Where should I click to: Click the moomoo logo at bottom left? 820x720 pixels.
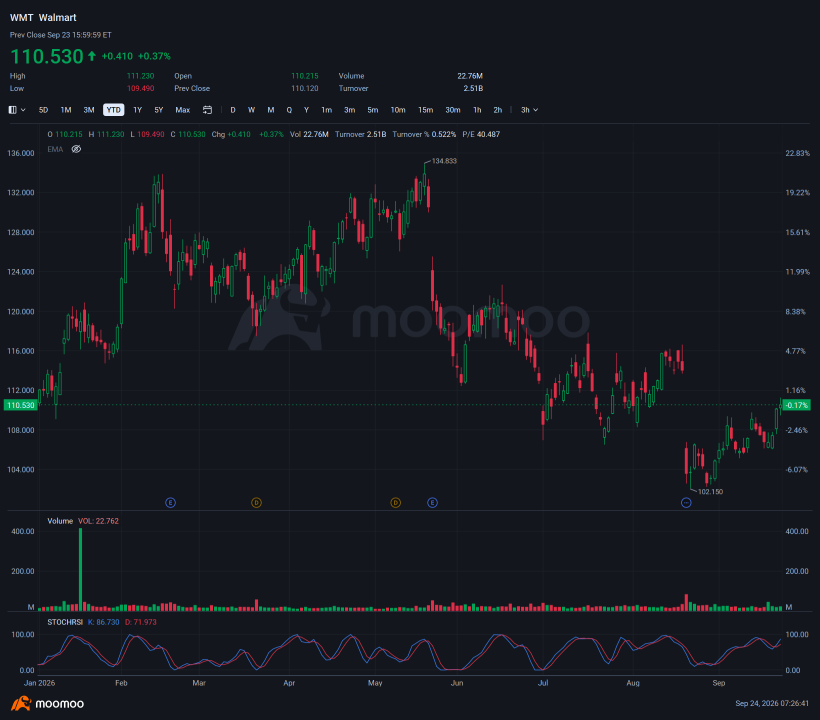[x=47, y=703]
